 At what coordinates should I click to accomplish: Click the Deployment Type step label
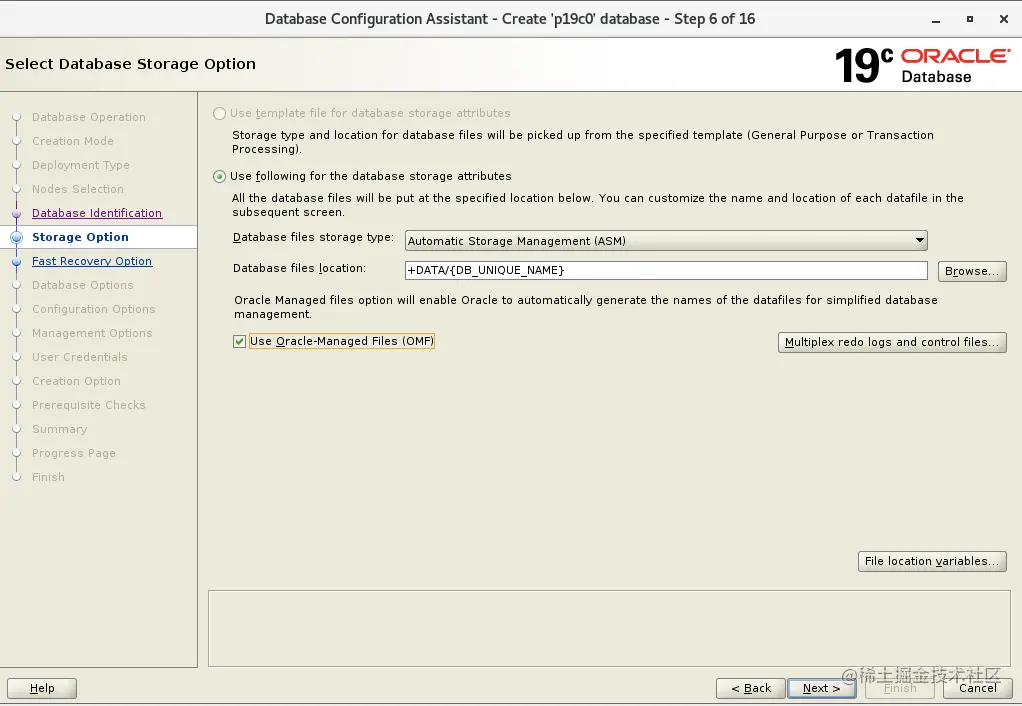[x=81, y=166]
